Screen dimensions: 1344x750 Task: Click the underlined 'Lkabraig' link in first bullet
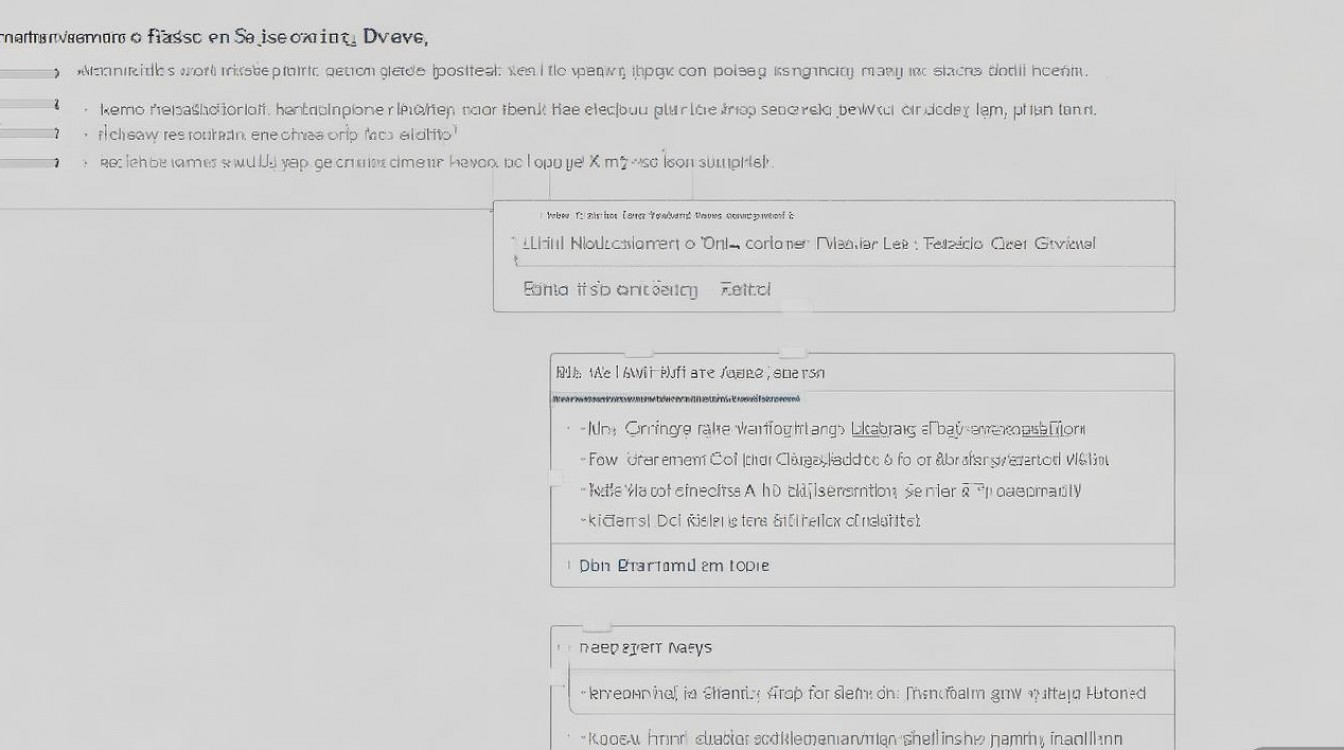[x=882, y=430]
